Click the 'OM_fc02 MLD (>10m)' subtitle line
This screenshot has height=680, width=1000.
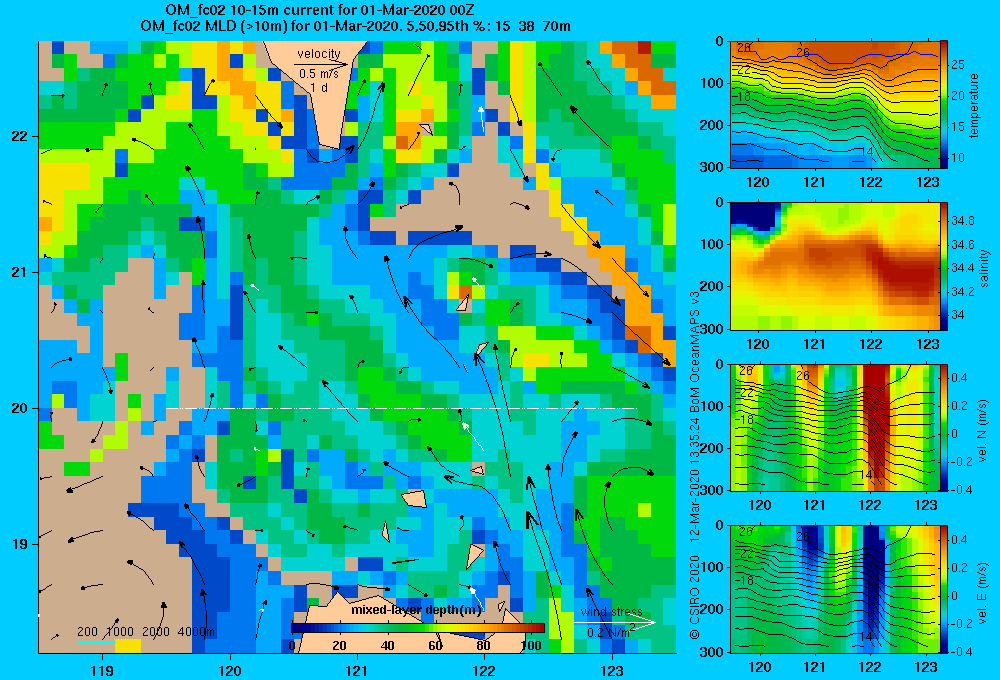click(355, 26)
